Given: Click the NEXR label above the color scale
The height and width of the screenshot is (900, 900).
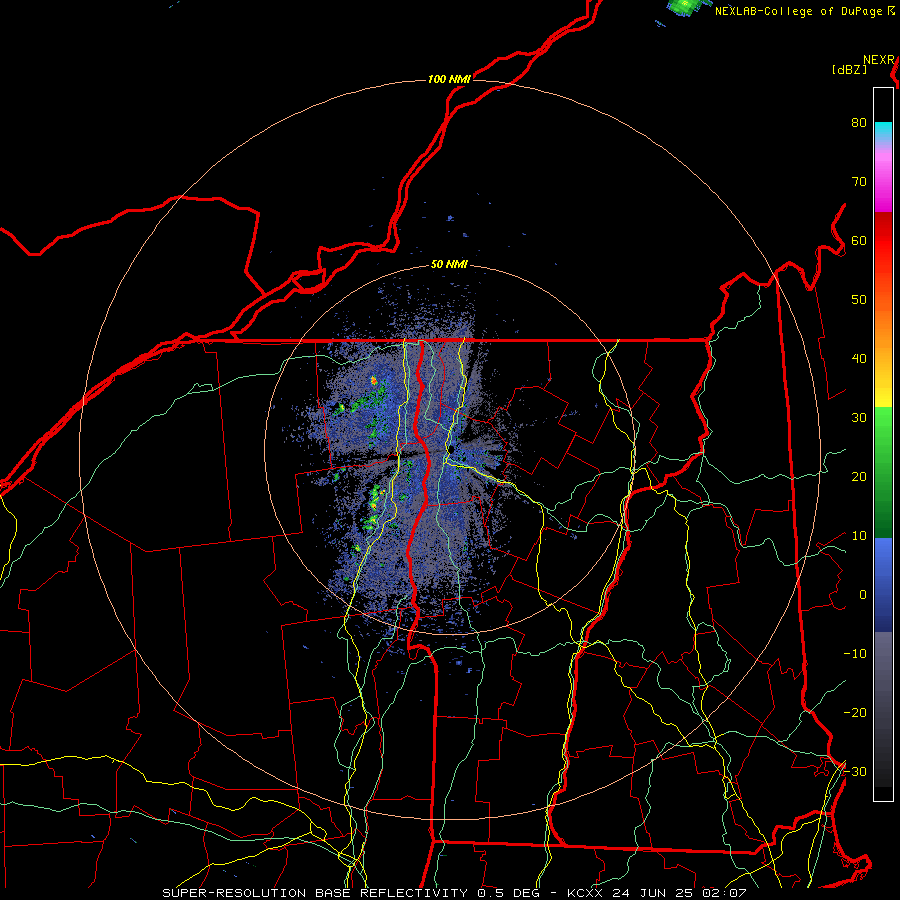Looking at the screenshot, I should click(x=879, y=60).
